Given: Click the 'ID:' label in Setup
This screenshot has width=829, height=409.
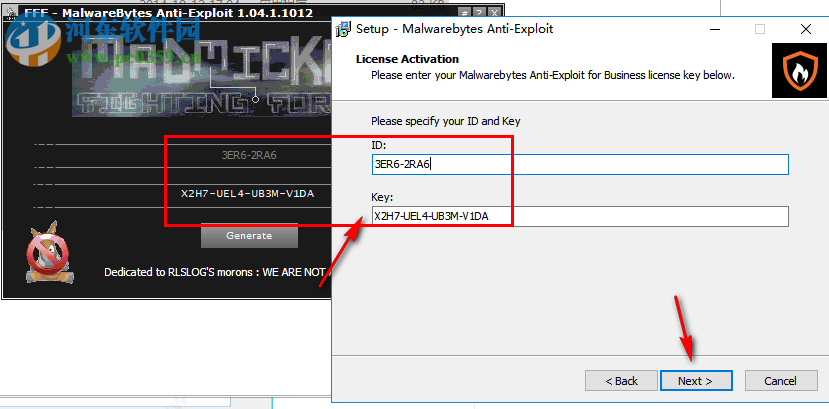Looking at the screenshot, I should [379, 145].
